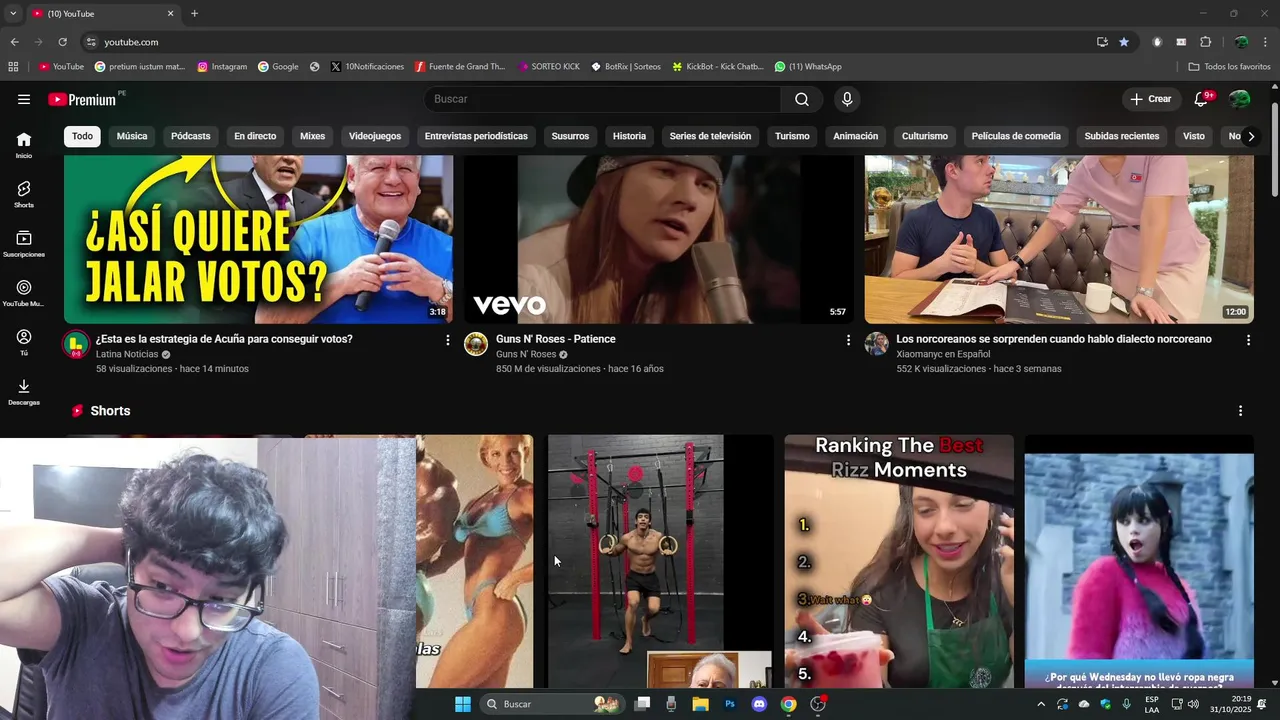
Task: Click the Crear button
Action: 1150,99
